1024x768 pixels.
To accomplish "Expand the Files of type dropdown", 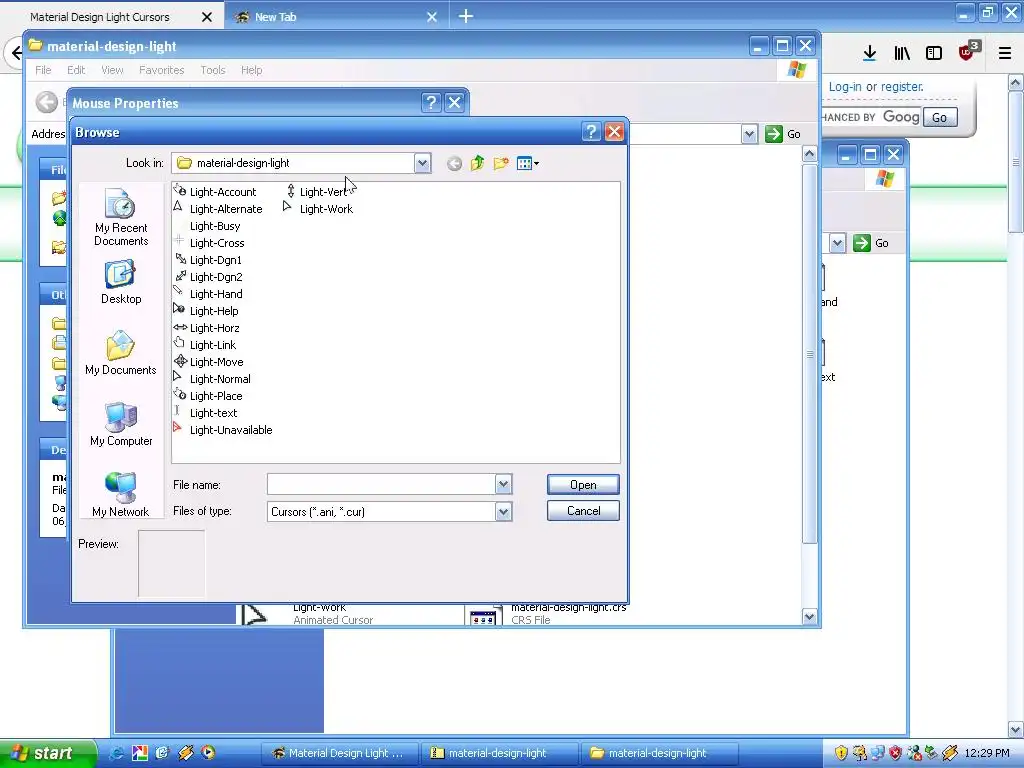I will pyautogui.click(x=503, y=511).
